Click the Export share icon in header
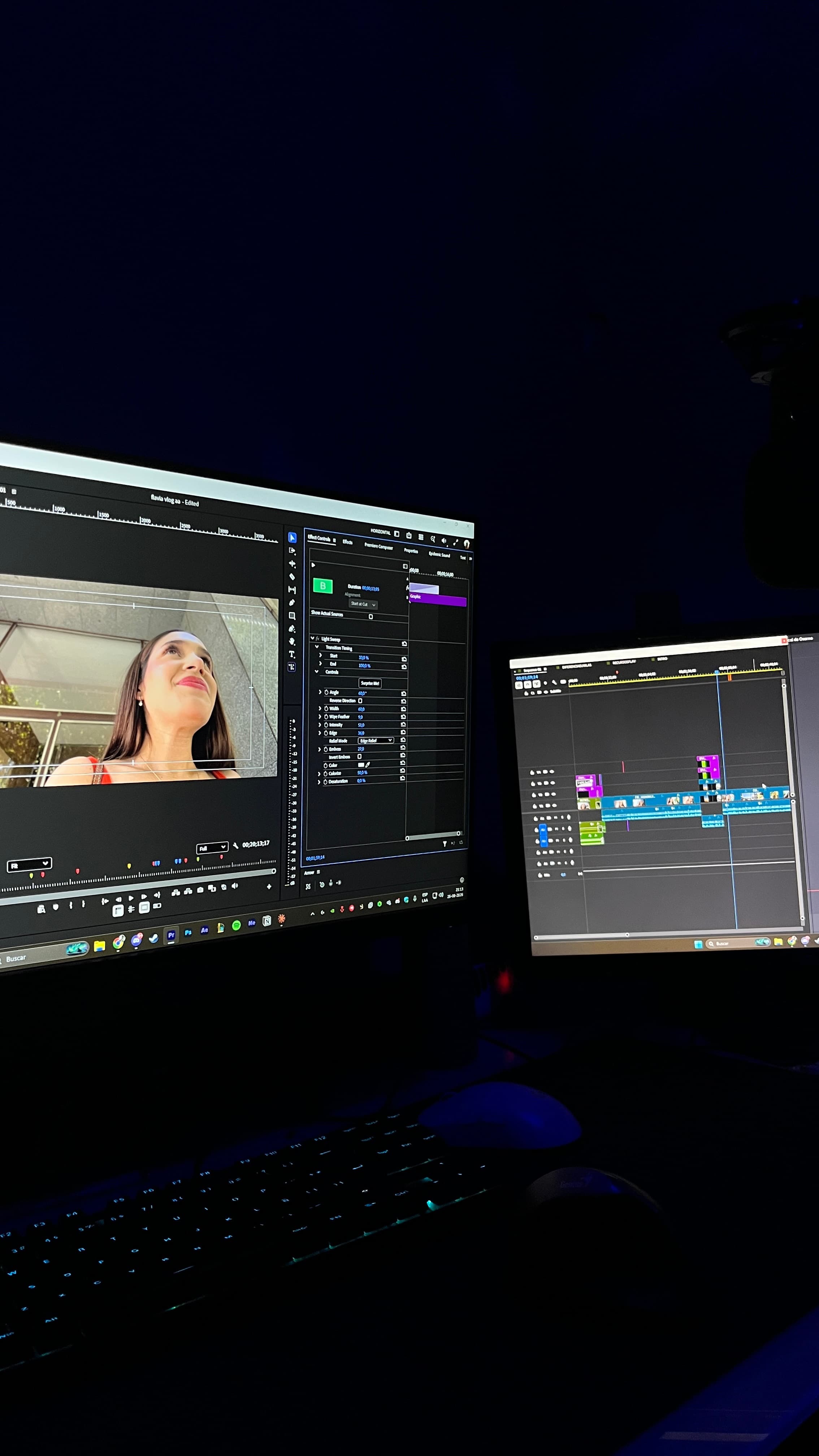819x1456 pixels. [409, 535]
